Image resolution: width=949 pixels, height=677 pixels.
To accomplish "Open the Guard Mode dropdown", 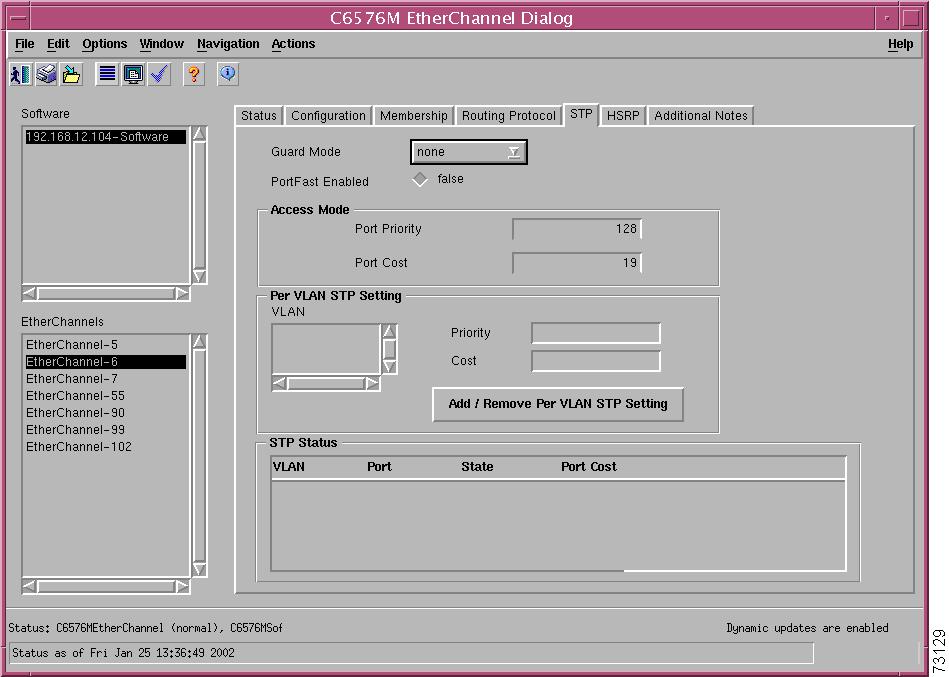I will click(468, 152).
